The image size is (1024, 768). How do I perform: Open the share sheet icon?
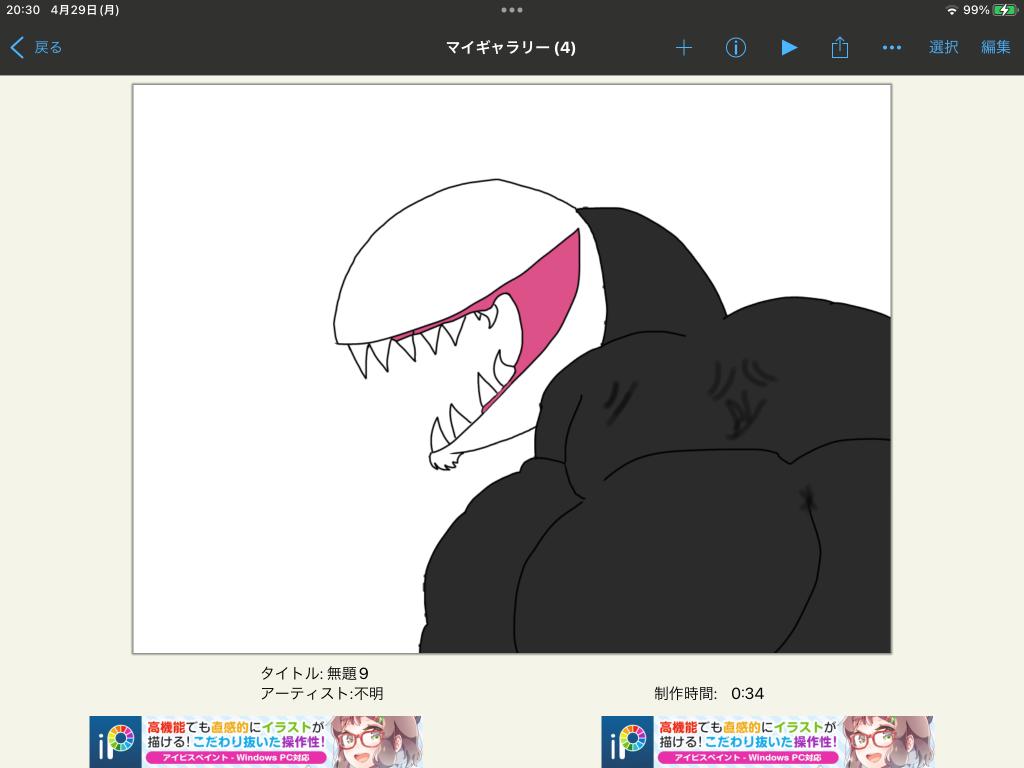click(840, 47)
